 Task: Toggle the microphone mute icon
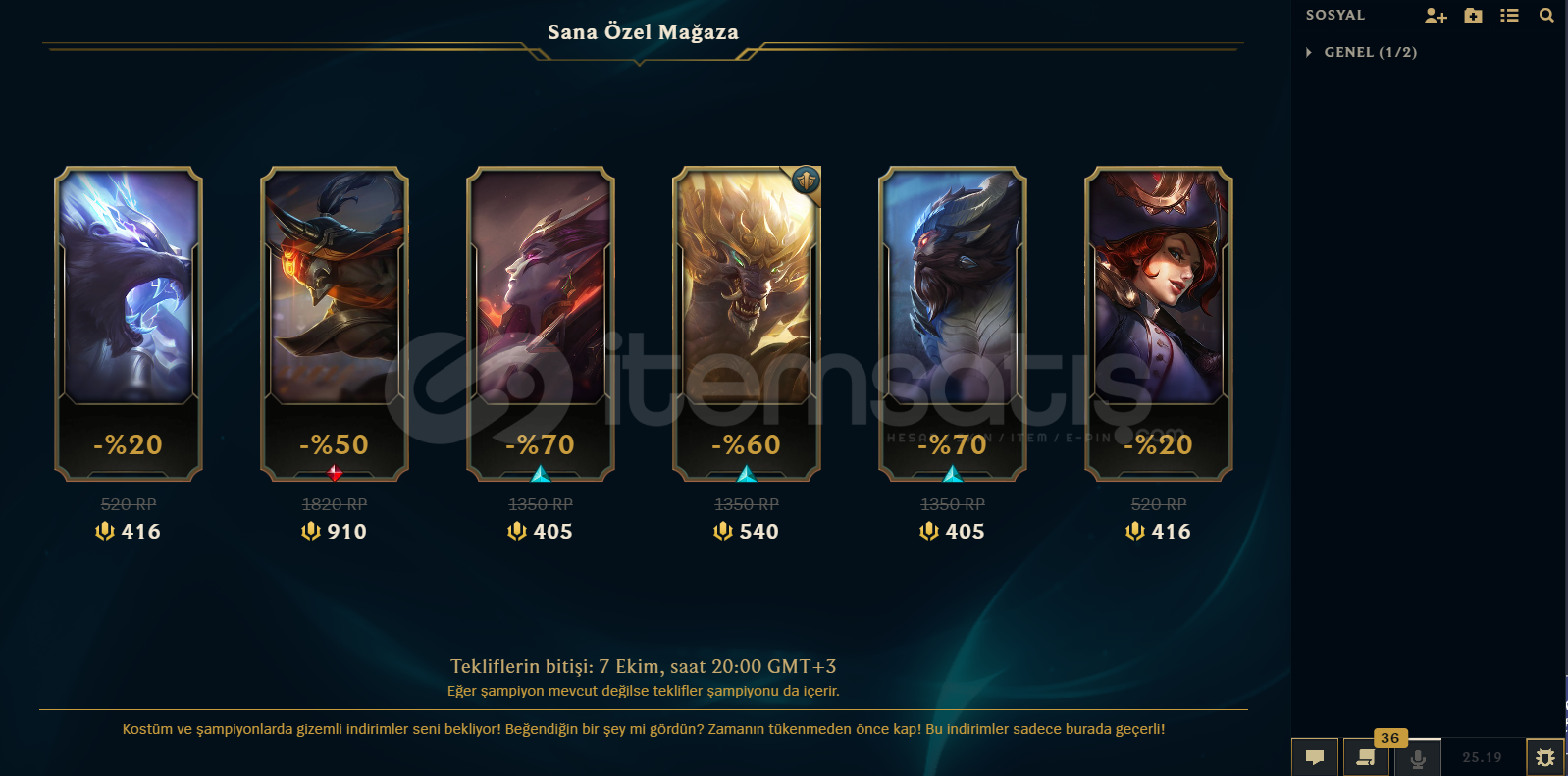(1418, 757)
